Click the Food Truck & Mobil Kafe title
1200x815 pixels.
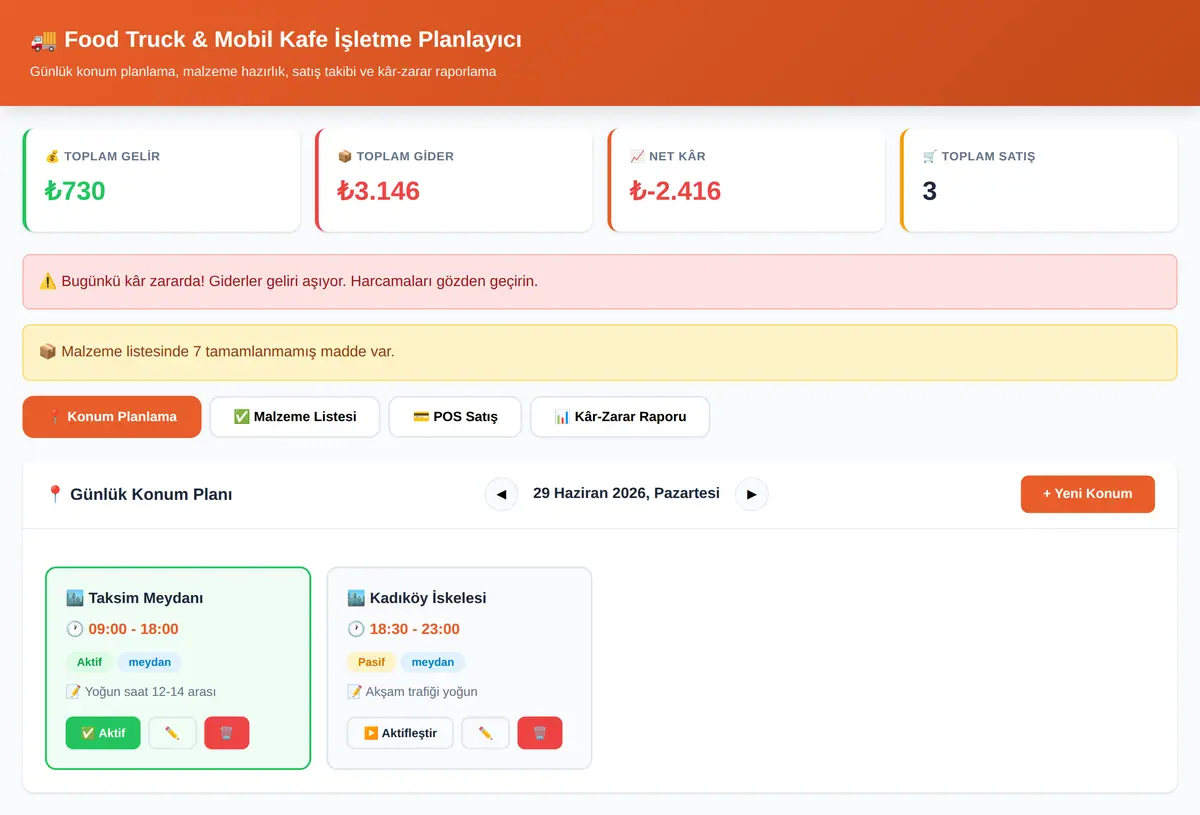[276, 40]
